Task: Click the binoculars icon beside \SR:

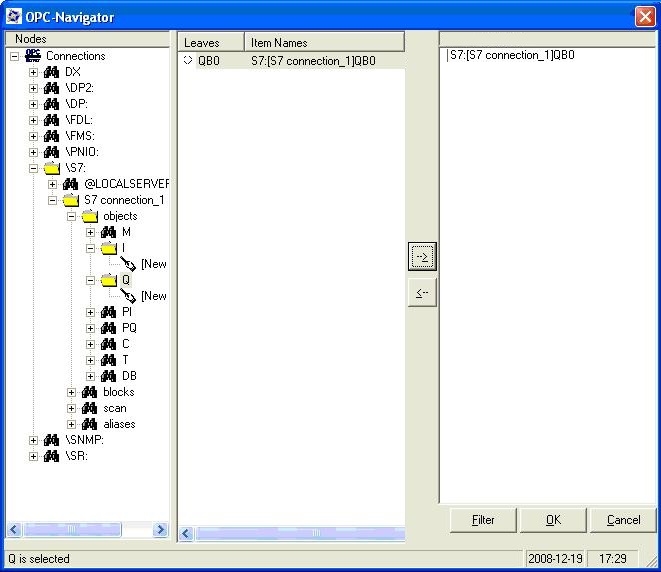Action: tap(51, 457)
